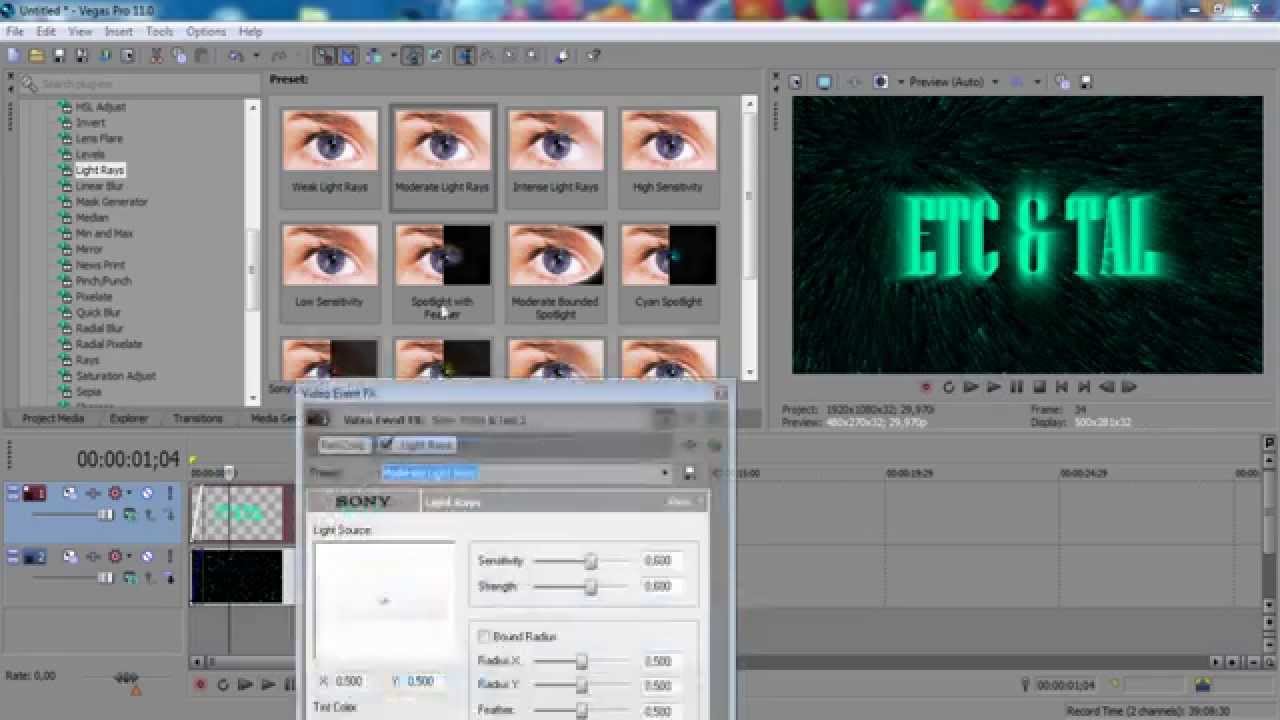Click Save Preset icon in Video Event FX
The height and width of the screenshot is (720, 1280).
click(690, 473)
